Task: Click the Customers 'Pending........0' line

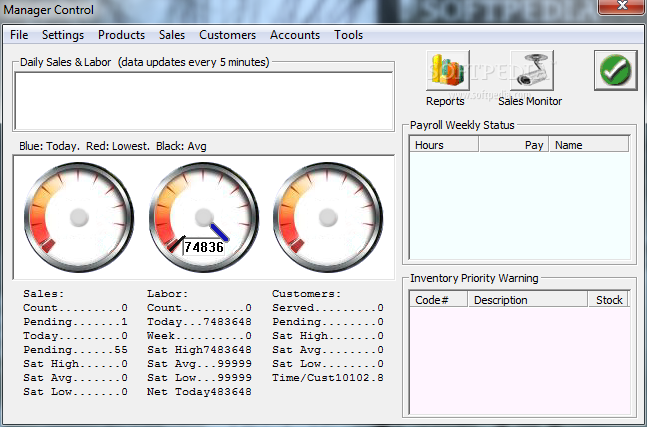Action: click(328, 322)
